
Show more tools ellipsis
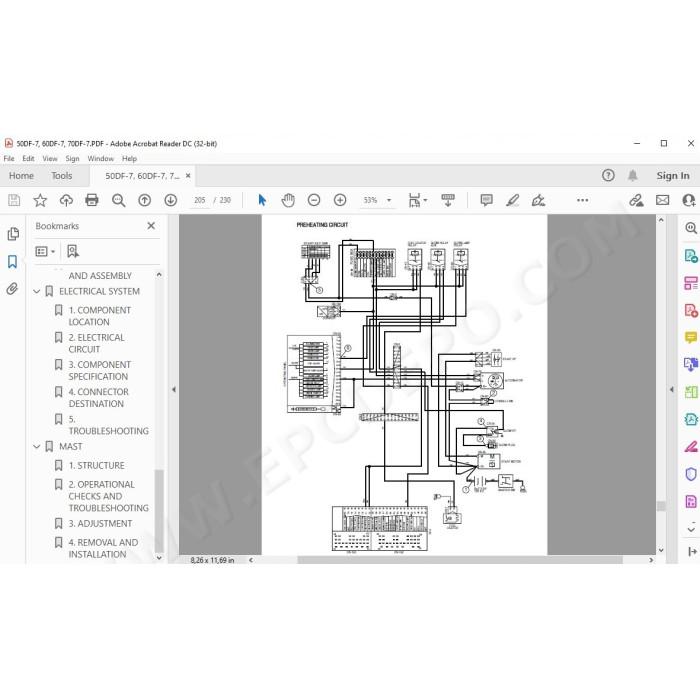point(583,200)
